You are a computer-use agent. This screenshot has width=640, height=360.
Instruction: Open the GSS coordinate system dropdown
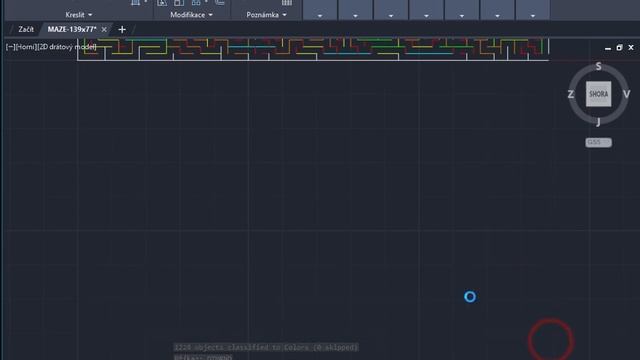598,142
